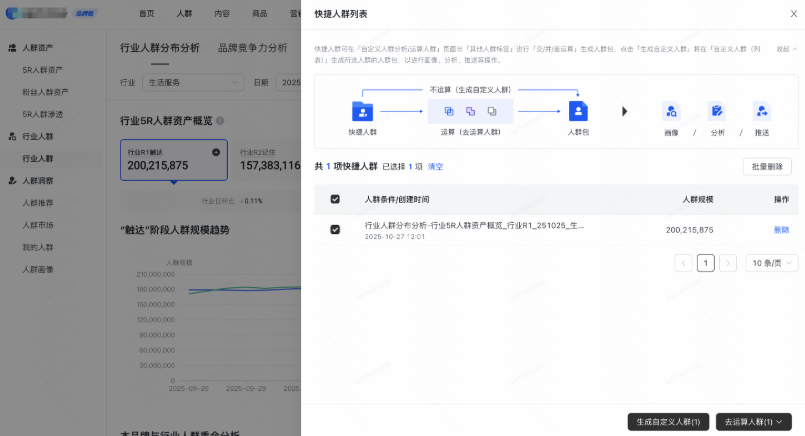Click 生成自定义人群(1) button

pos(668,422)
